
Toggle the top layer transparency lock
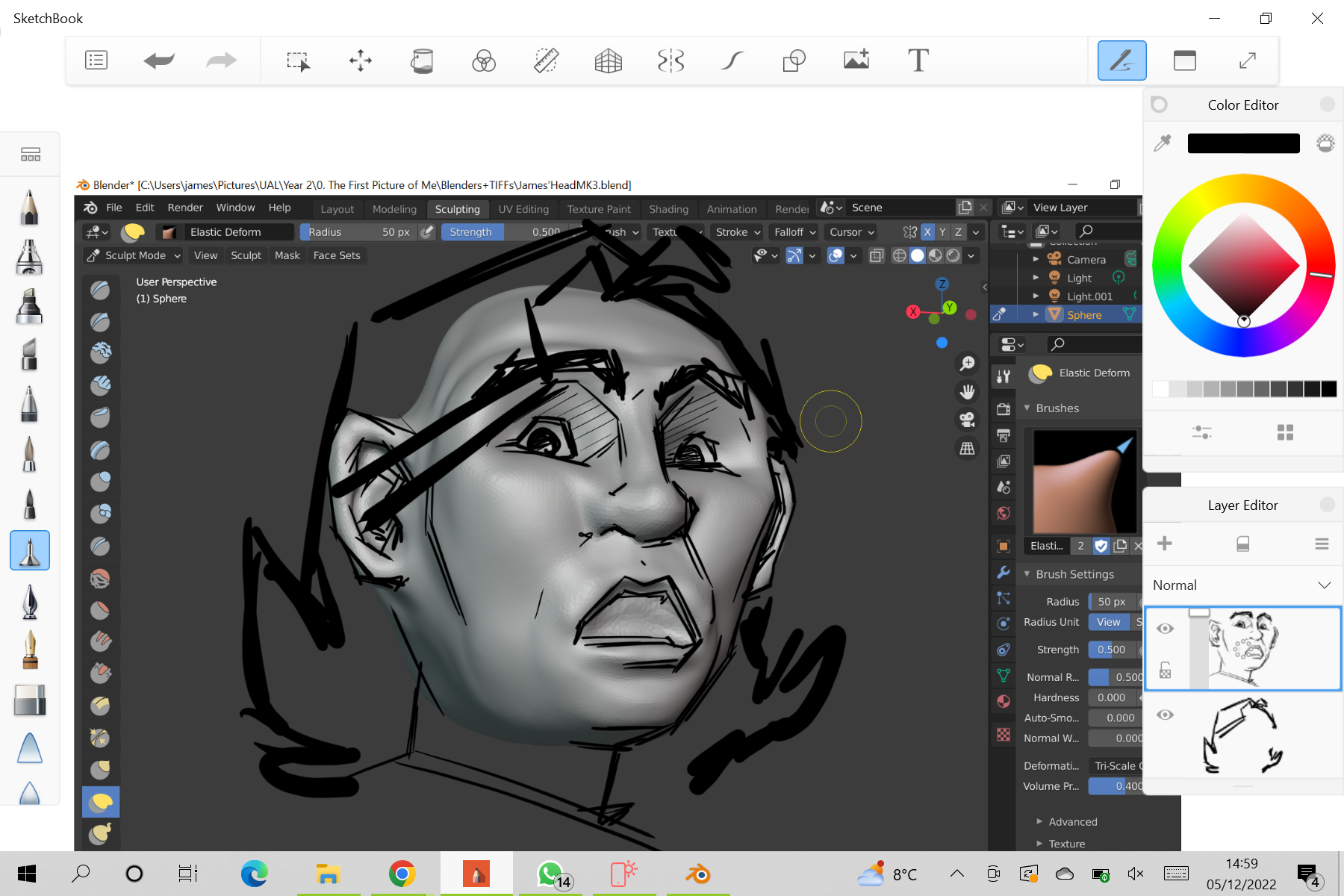tap(1165, 671)
